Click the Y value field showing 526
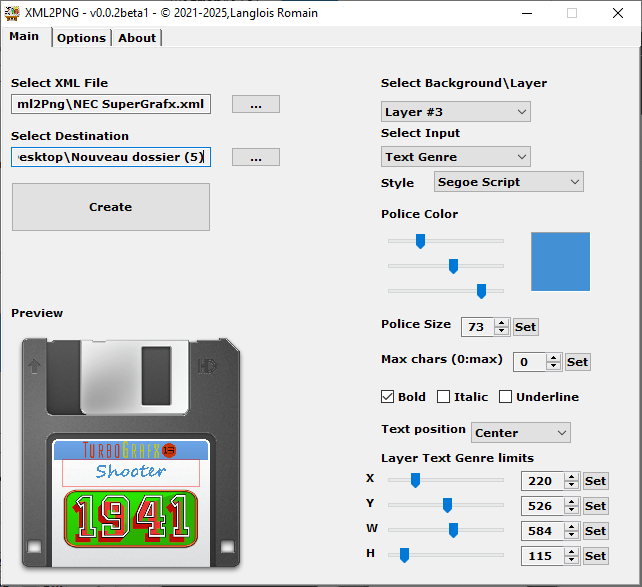 point(543,506)
